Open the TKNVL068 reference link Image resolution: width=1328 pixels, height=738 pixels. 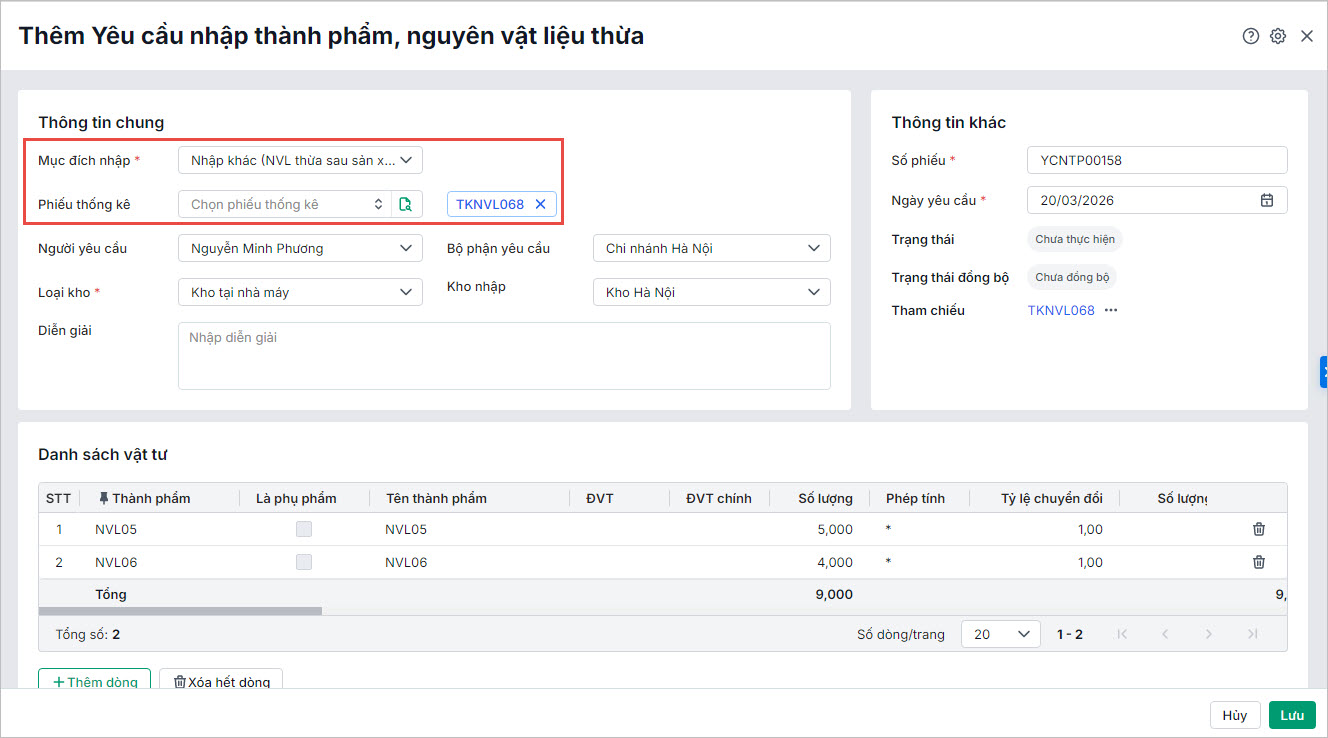(1061, 311)
